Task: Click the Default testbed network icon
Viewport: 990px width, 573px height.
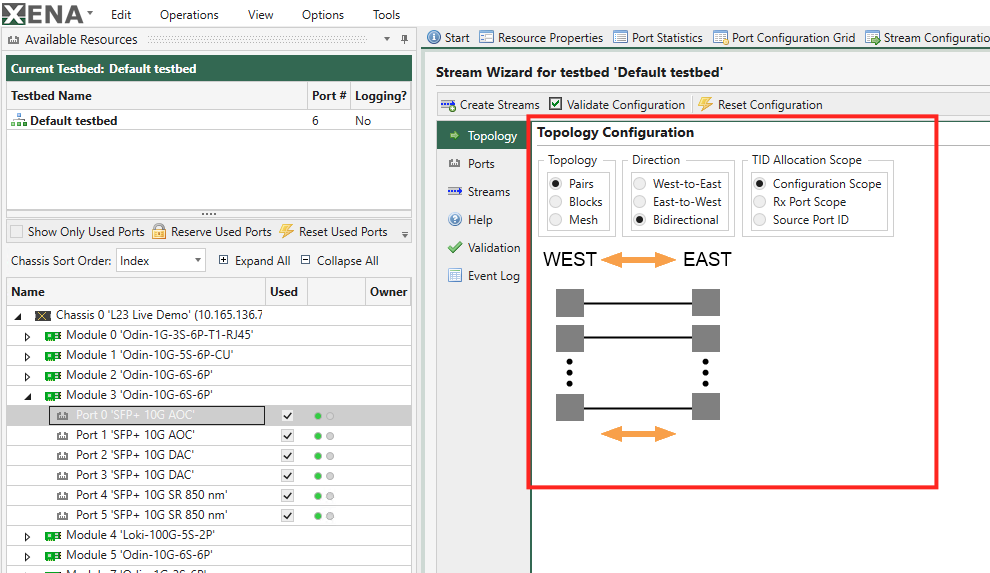Action: click(x=19, y=120)
